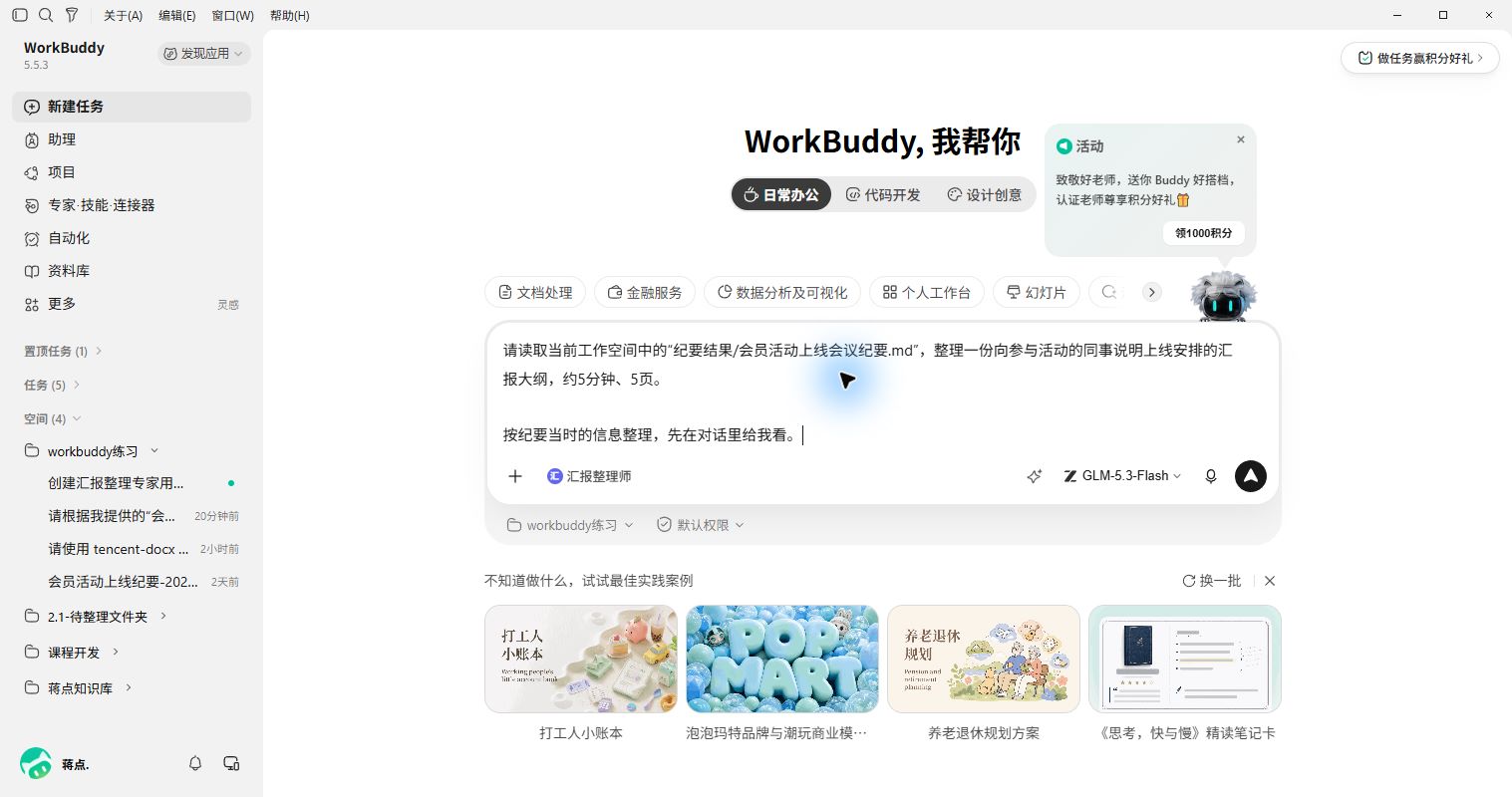Click 换一批 to refresh cases
This screenshot has height=797, width=1512.
click(1212, 581)
